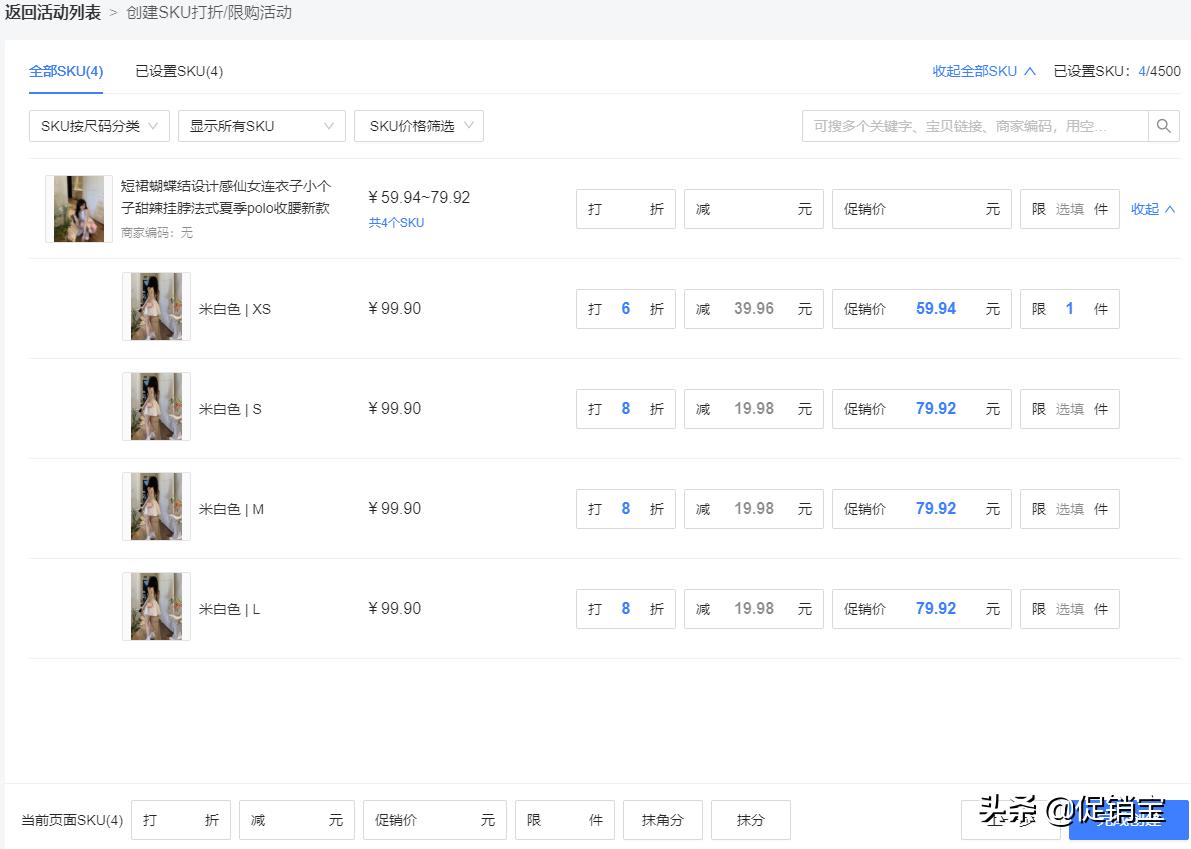Click the main product thumbnail image
The height and width of the screenshot is (849, 1191).
(77, 209)
